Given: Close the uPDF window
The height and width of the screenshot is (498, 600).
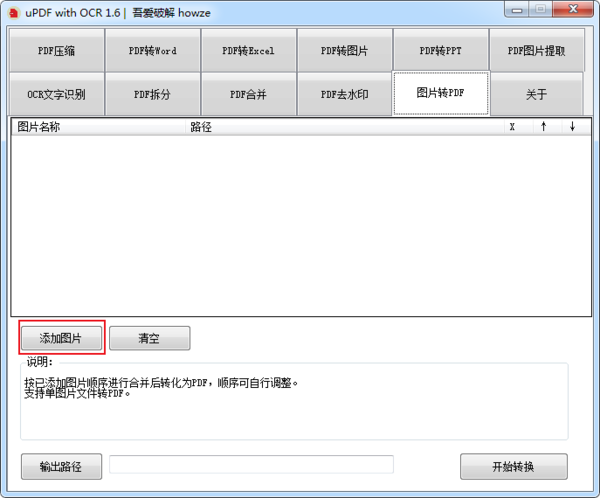Looking at the screenshot, I should (573, 10).
